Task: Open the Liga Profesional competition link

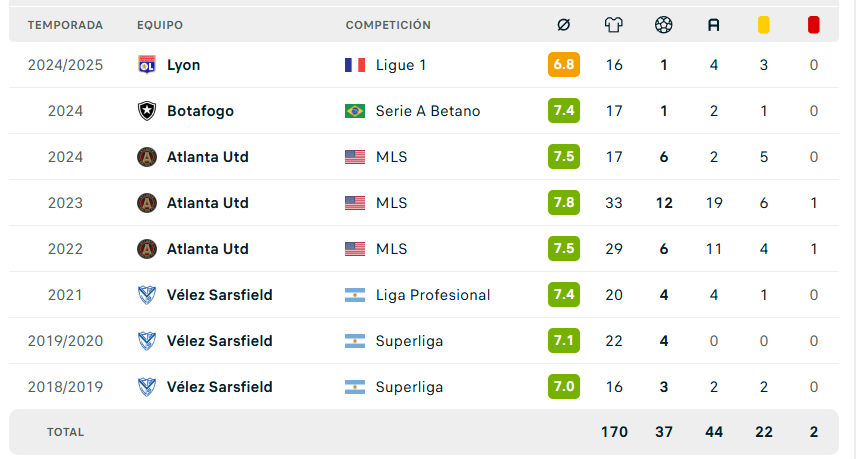Action: click(x=433, y=295)
